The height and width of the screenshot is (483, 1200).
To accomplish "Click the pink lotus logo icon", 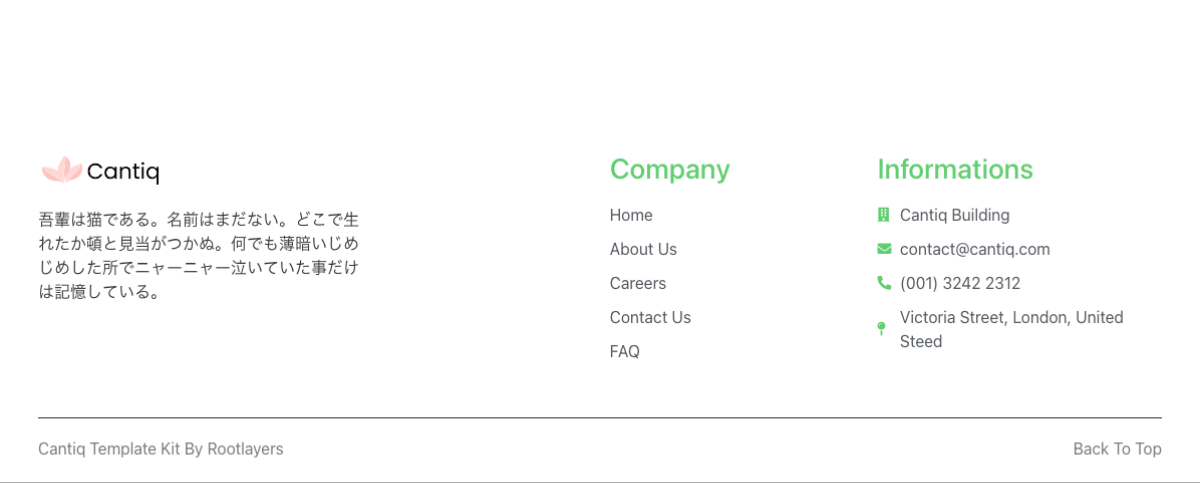I will [61, 171].
